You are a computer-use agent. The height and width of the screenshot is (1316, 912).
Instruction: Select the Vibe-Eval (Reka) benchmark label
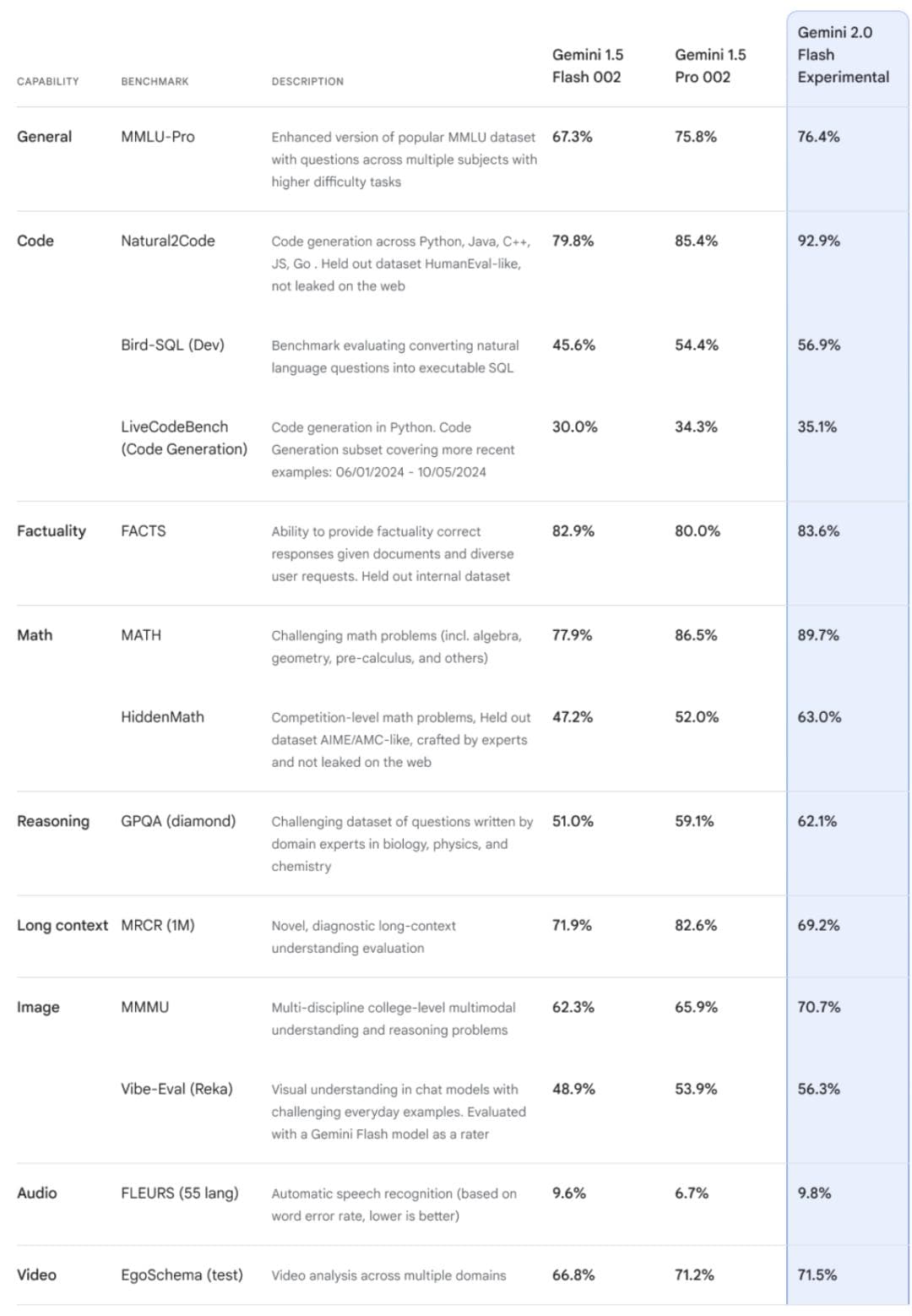pyautogui.click(x=176, y=1089)
